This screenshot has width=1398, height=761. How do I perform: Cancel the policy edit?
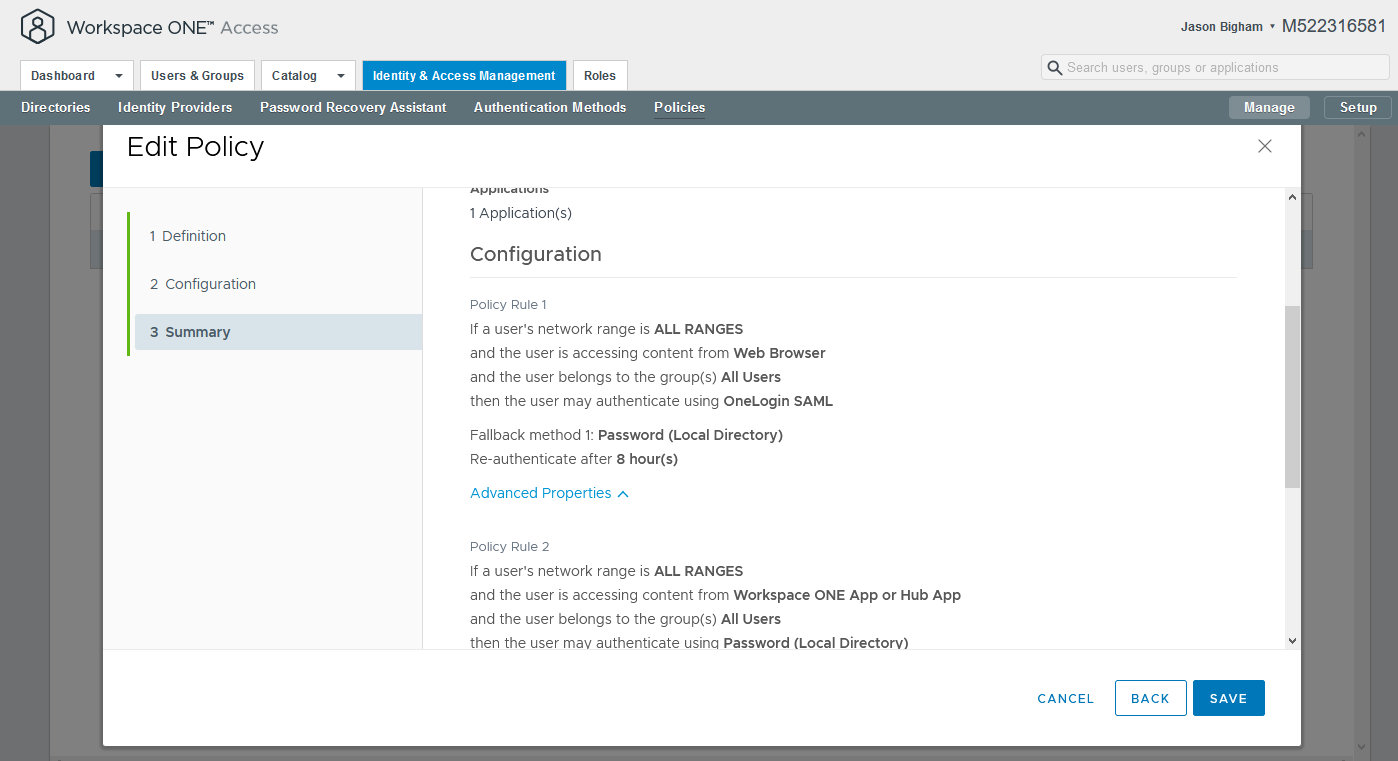pyautogui.click(x=1065, y=698)
